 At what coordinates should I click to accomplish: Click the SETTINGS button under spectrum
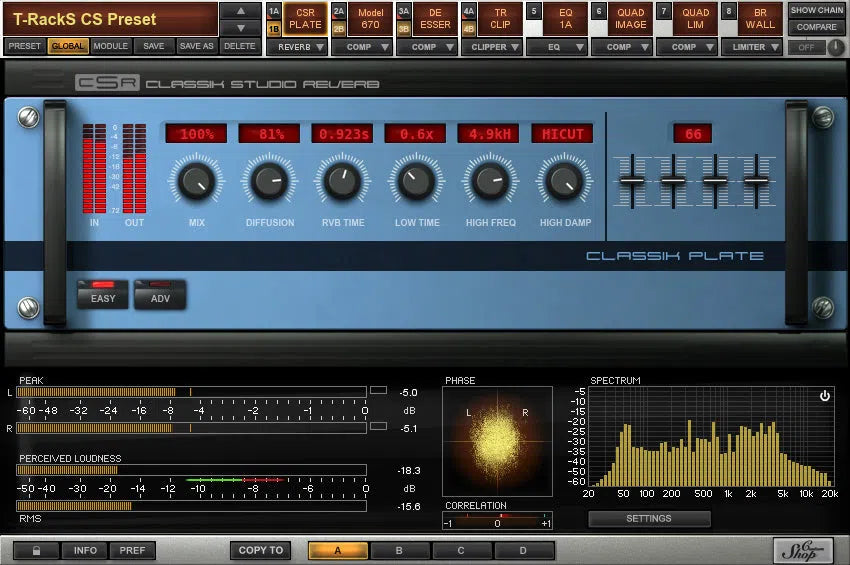(x=649, y=519)
